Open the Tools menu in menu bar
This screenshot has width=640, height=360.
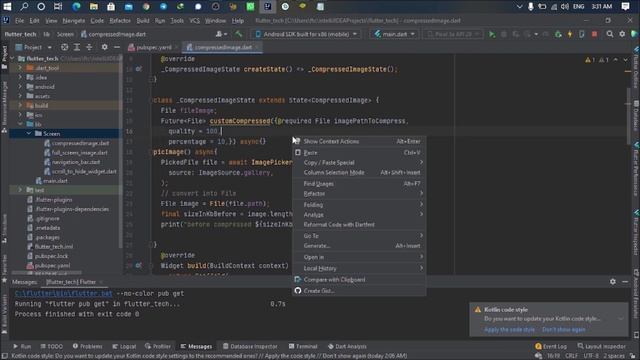(177, 20)
